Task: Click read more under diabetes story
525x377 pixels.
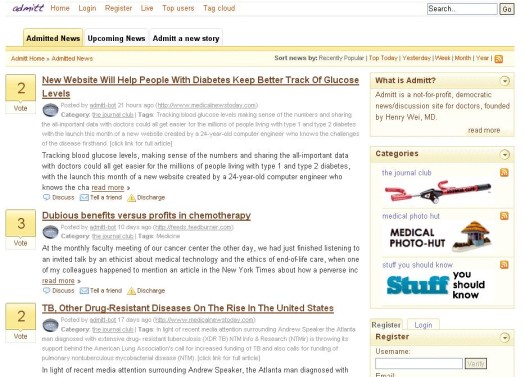Action: [x=108, y=187]
